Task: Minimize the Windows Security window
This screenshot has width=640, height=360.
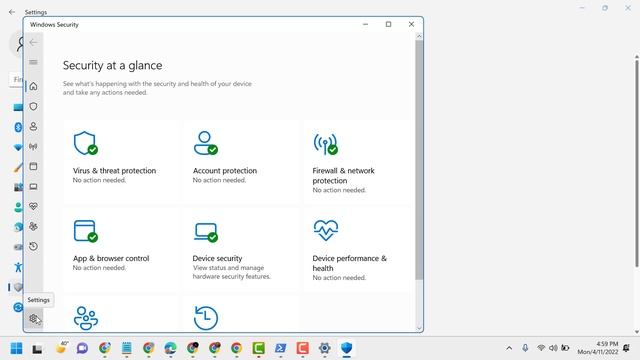Action: coord(365,24)
